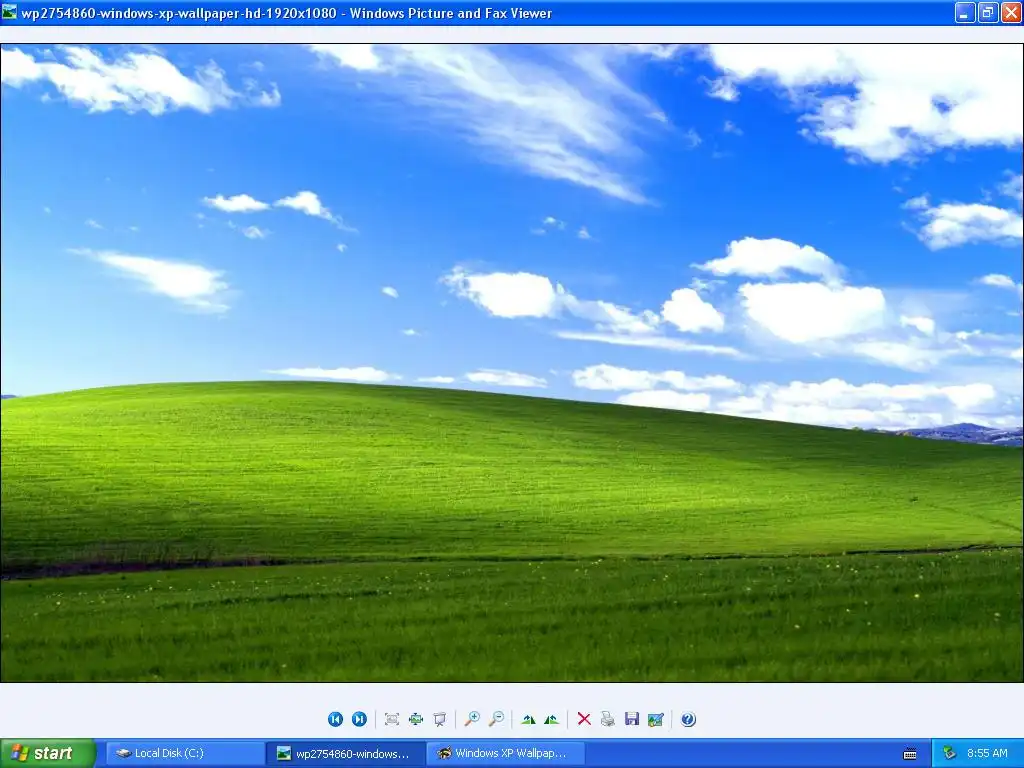Switch to Windows XP Wallpaper taskbar window

click(506, 753)
